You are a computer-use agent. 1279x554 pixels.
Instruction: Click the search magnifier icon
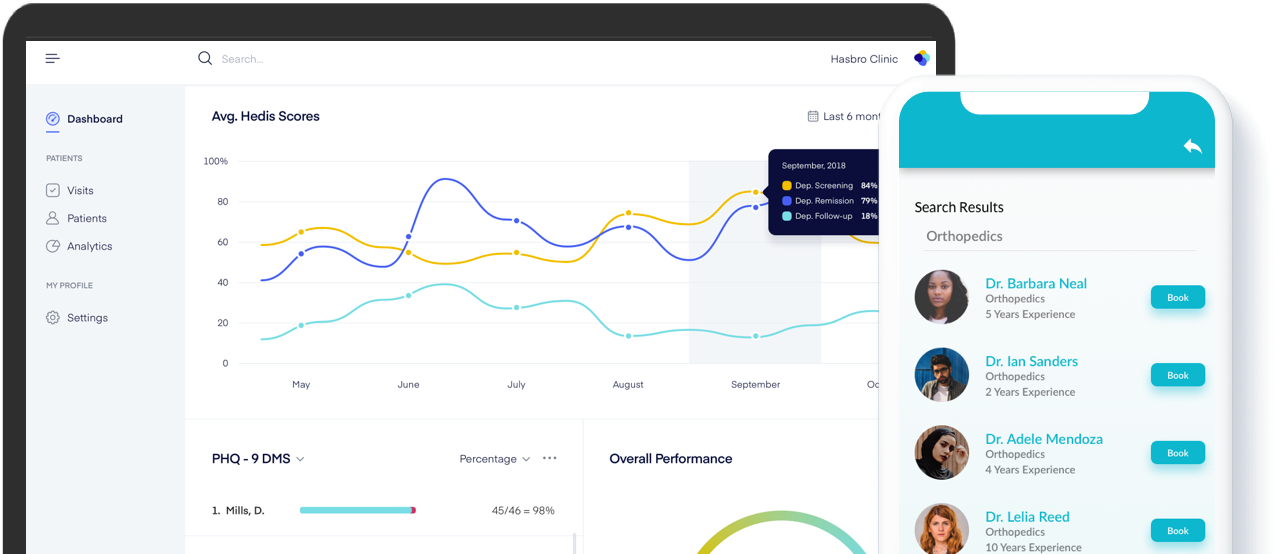205,58
